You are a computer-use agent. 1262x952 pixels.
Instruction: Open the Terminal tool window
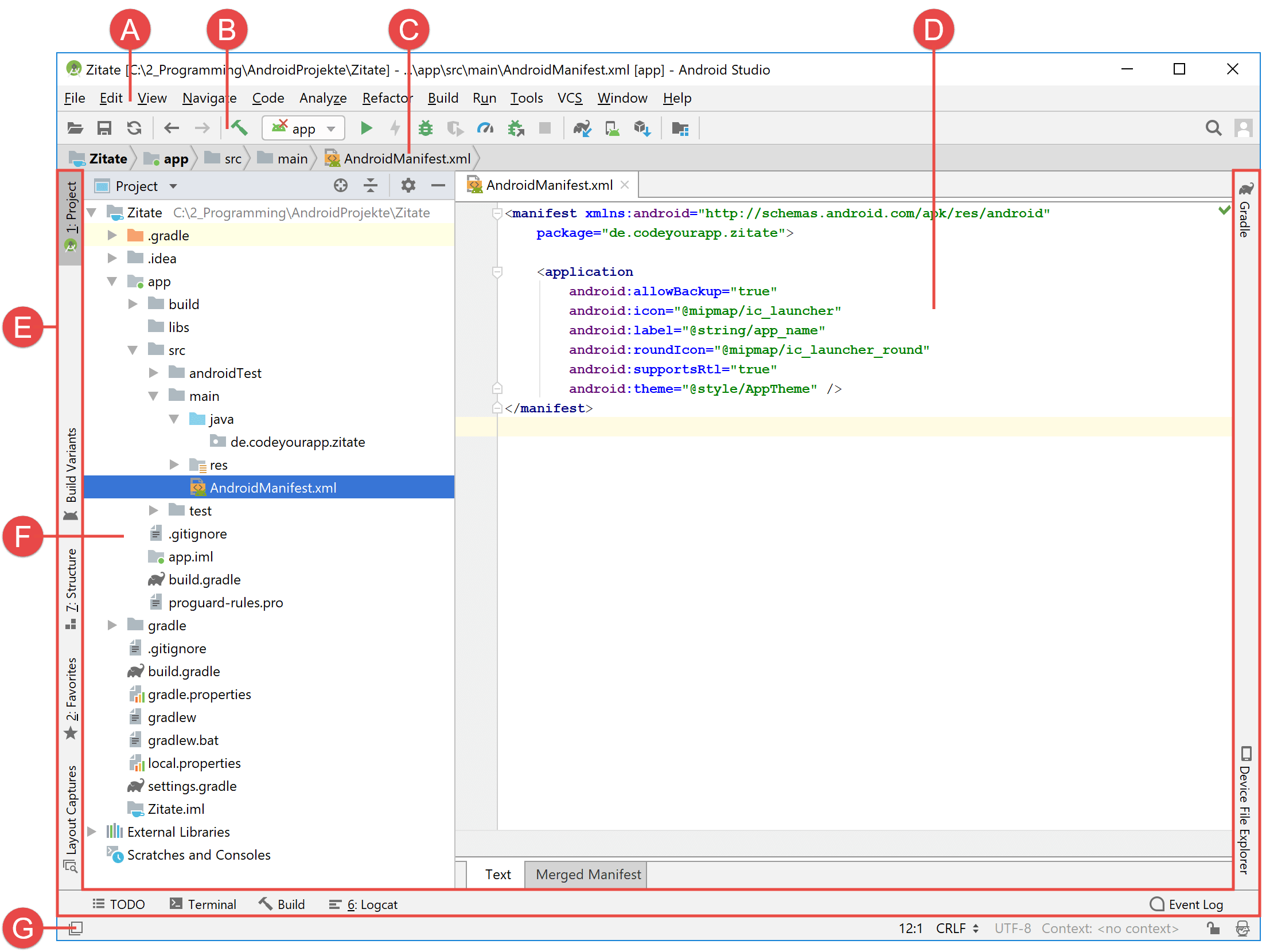pos(203,904)
